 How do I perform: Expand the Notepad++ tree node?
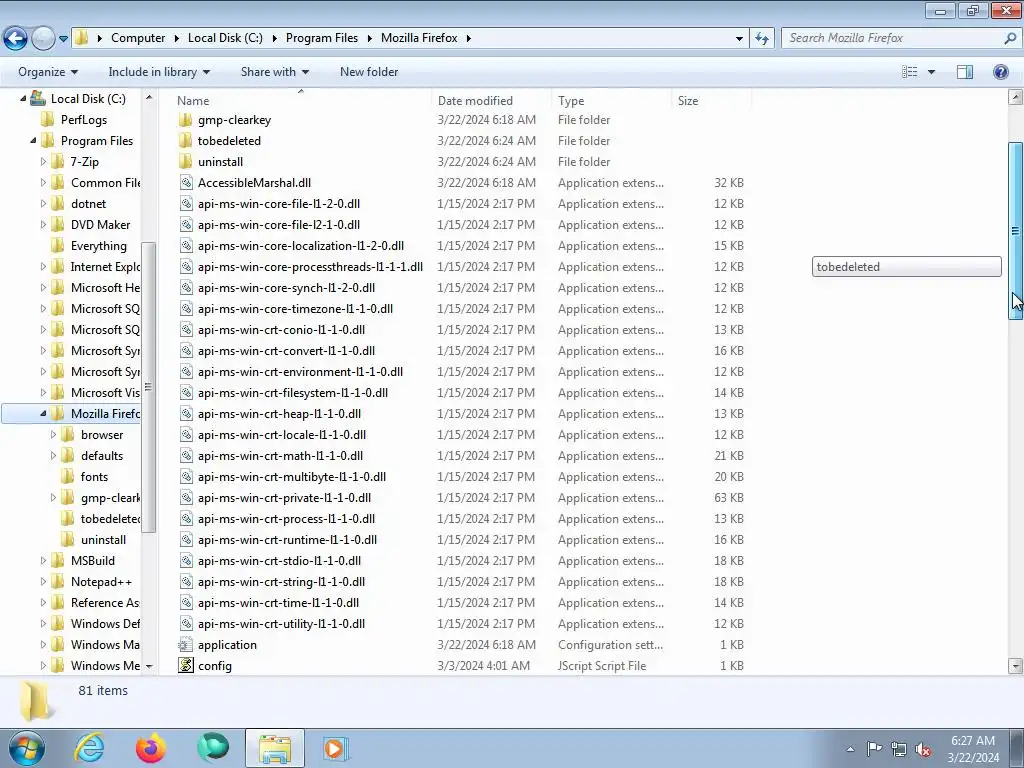43,581
